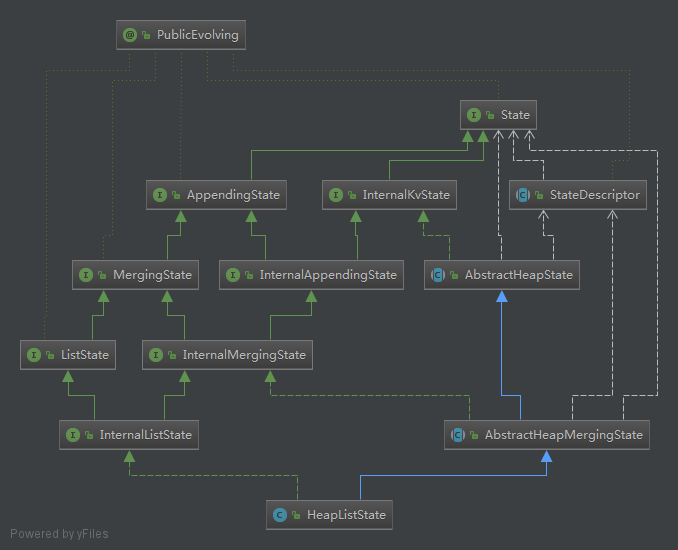Click the public visibility icon beside StateDescriptor
The width and height of the screenshot is (678, 550).
click(x=539, y=195)
